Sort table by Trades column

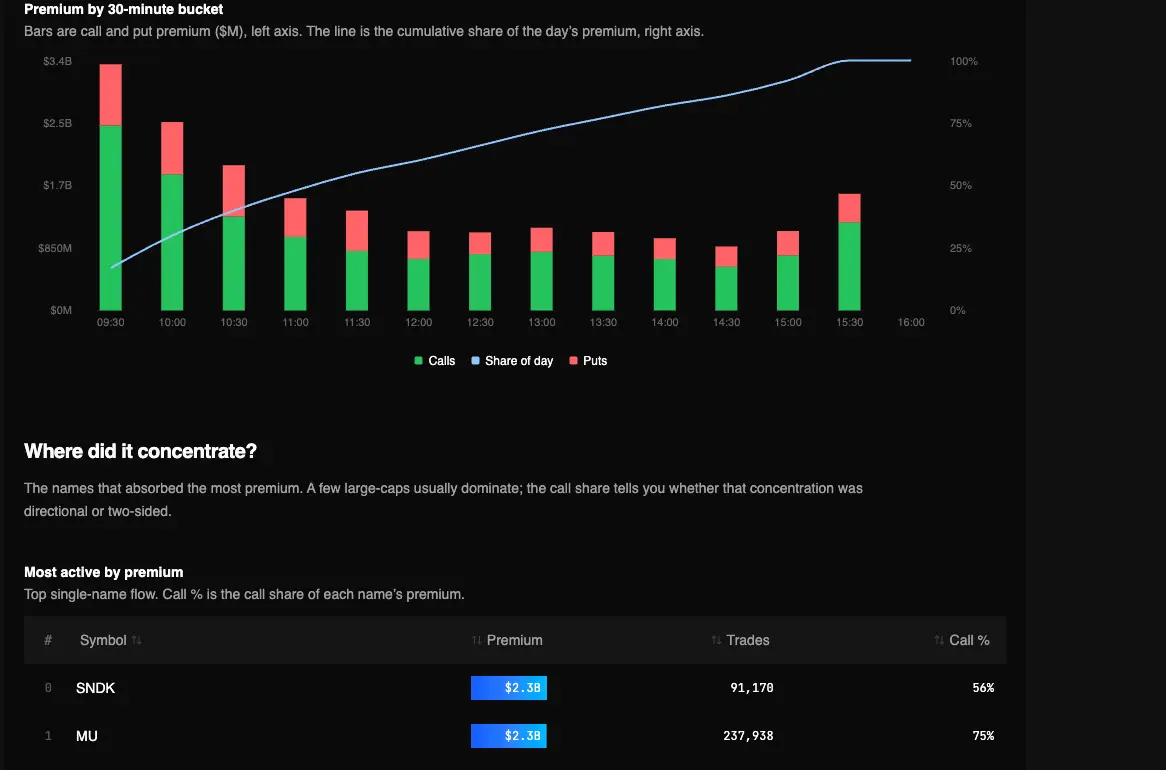coord(740,641)
